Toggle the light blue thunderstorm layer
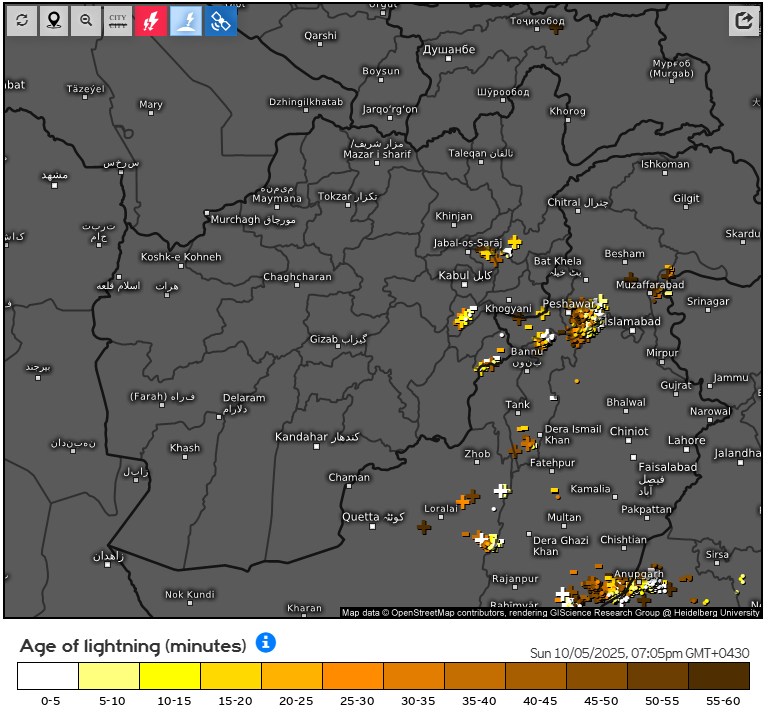Viewport: 764px width, 707px height. tap(187, 20)
